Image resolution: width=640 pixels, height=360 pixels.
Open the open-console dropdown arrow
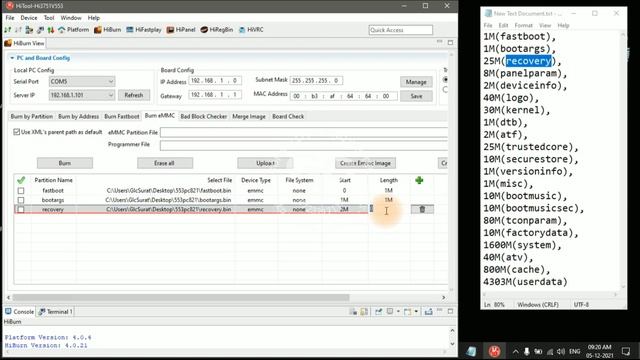click(x=416, y=311)
